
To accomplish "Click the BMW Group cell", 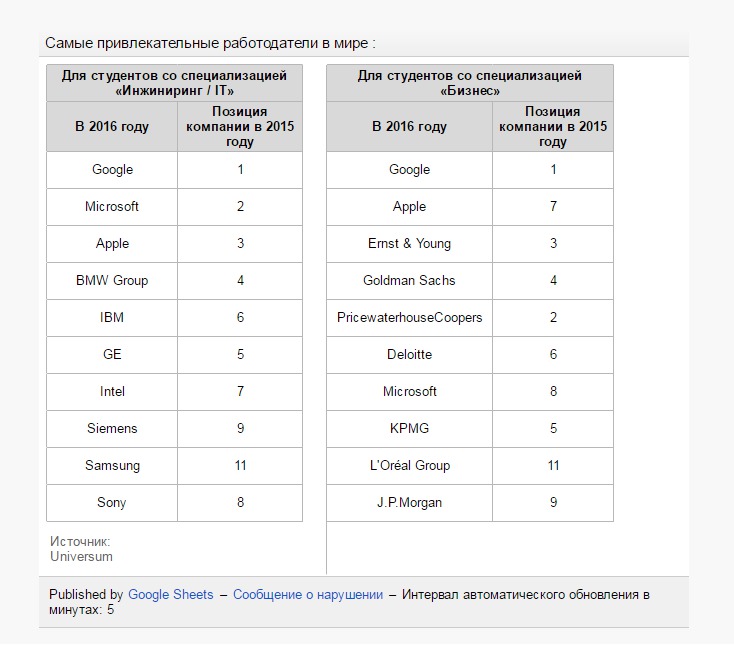I will (112, 281).
